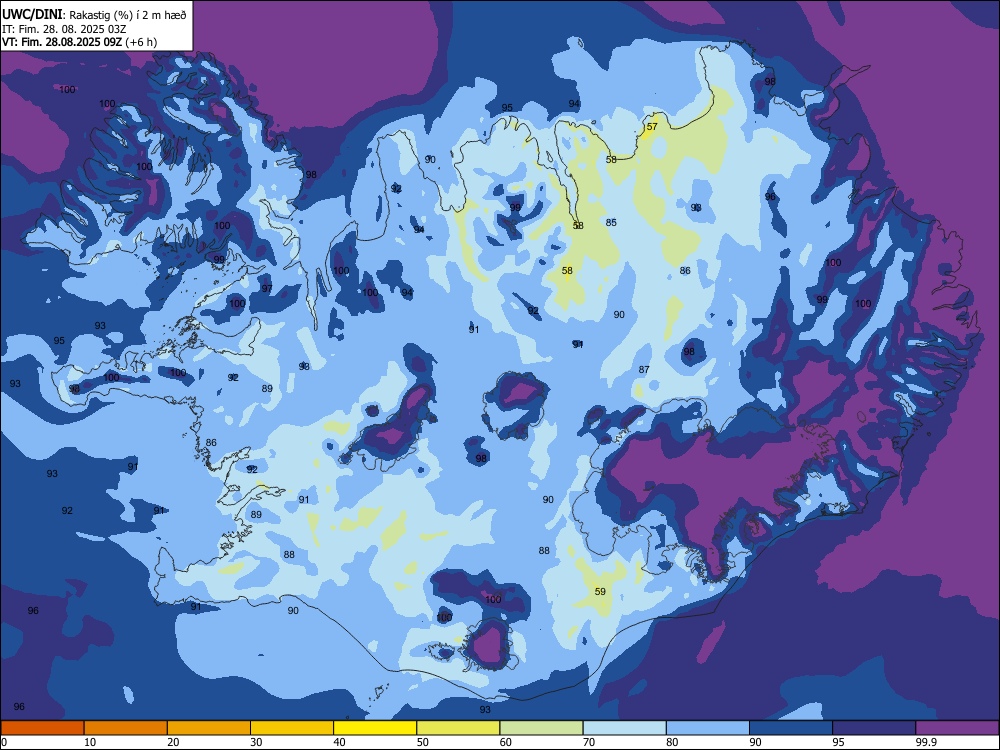Click the '87' humidity value on the map

tap(644, 370)
